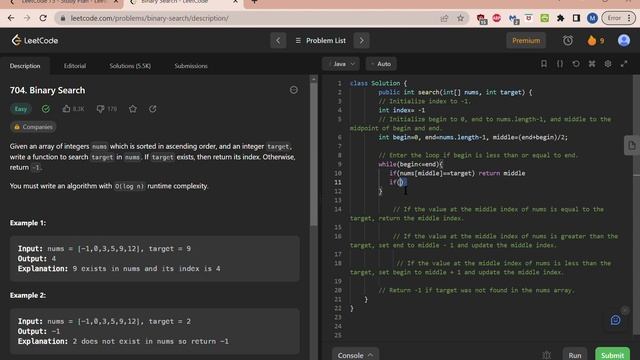640x360 pixels.
Task: Click the browser forward arrow
Action: click(x=27, y=18)
